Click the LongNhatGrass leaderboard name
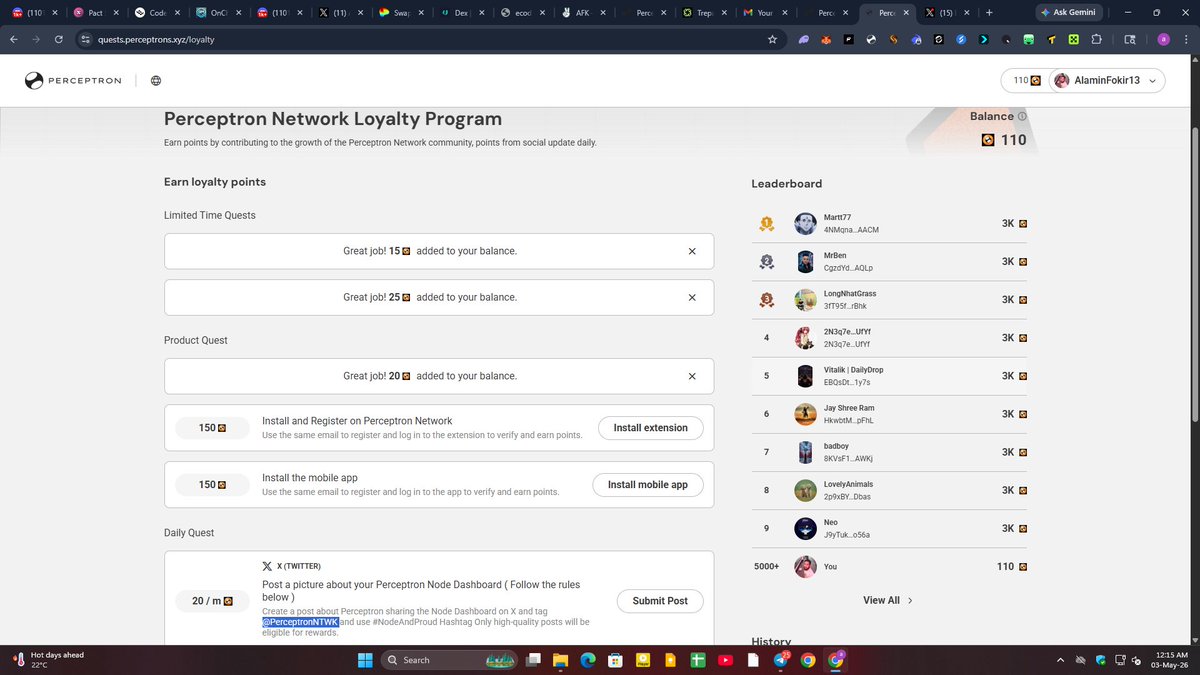Image resolution: width=1200 pixels, height=675 pixels. [x=849, y=294]
